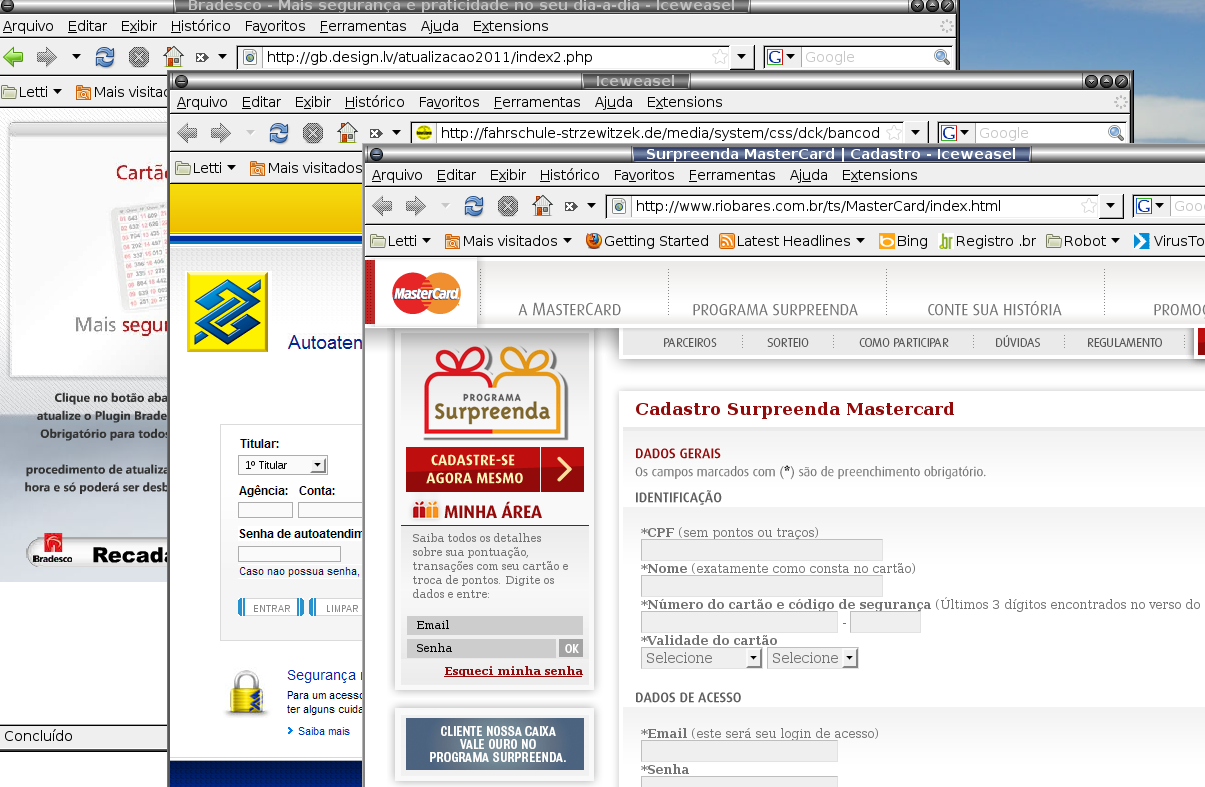Image resolution: width=1205 pixels, height=787 pixels.
Task: Click the Agência input field
Action: [265, 510]
